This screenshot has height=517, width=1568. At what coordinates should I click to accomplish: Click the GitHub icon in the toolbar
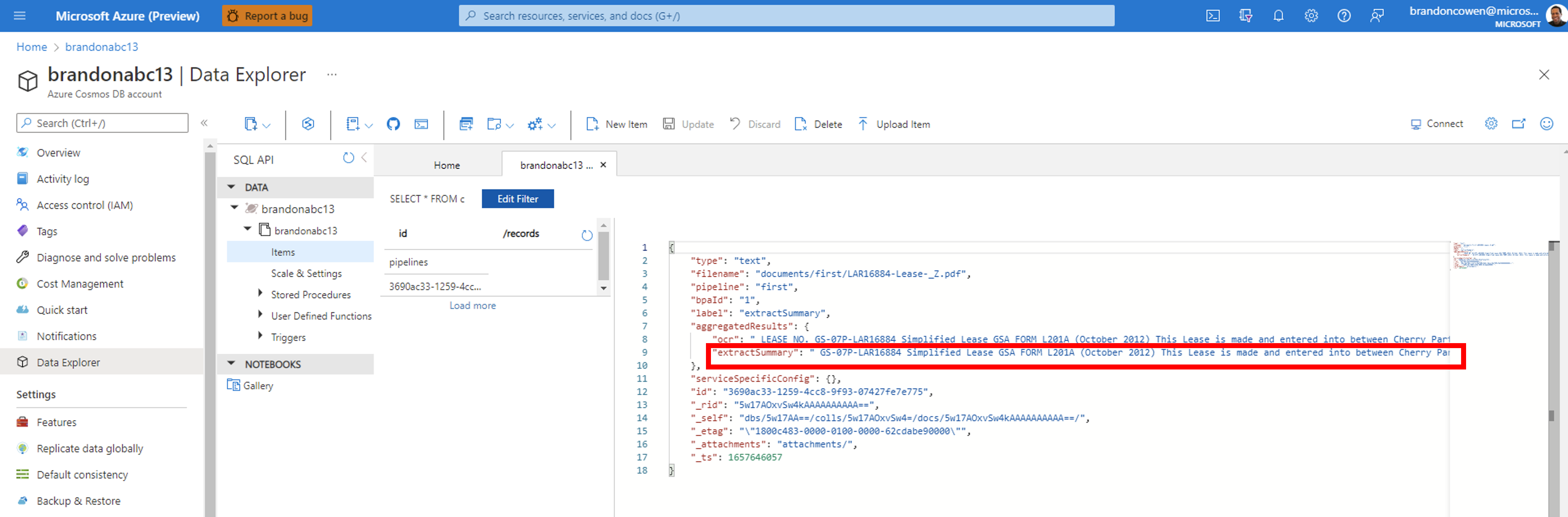click(x=393, y=124)
